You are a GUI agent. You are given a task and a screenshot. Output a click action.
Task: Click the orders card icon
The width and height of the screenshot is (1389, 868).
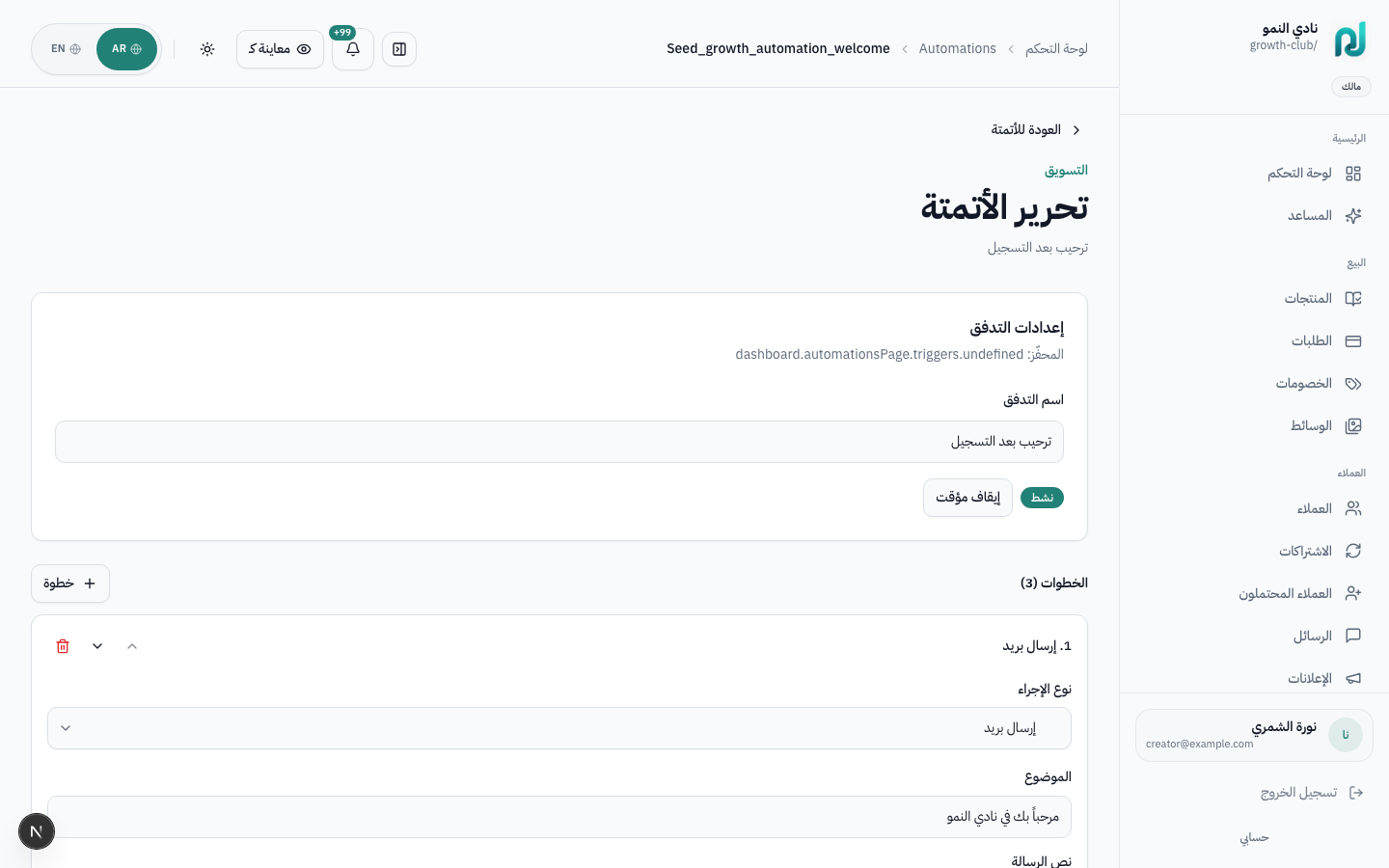(x=1353, y=341)
